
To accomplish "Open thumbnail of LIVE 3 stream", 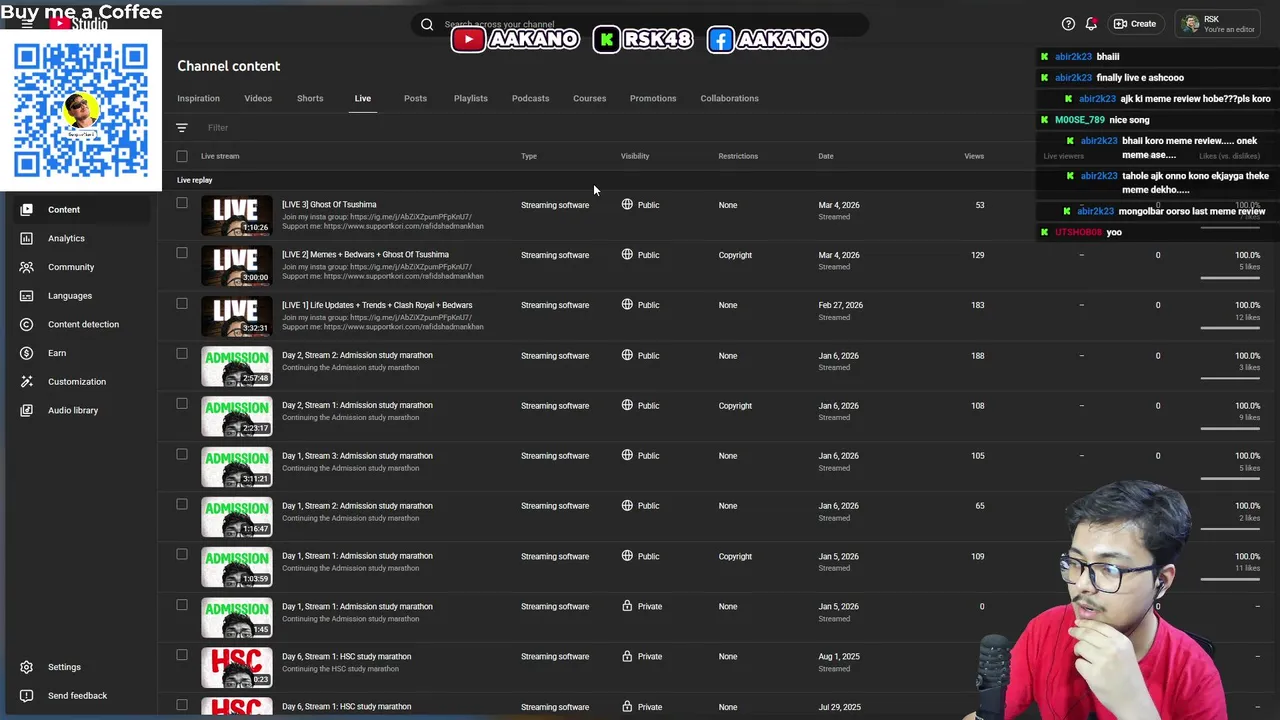I will [x=236, y=216].
